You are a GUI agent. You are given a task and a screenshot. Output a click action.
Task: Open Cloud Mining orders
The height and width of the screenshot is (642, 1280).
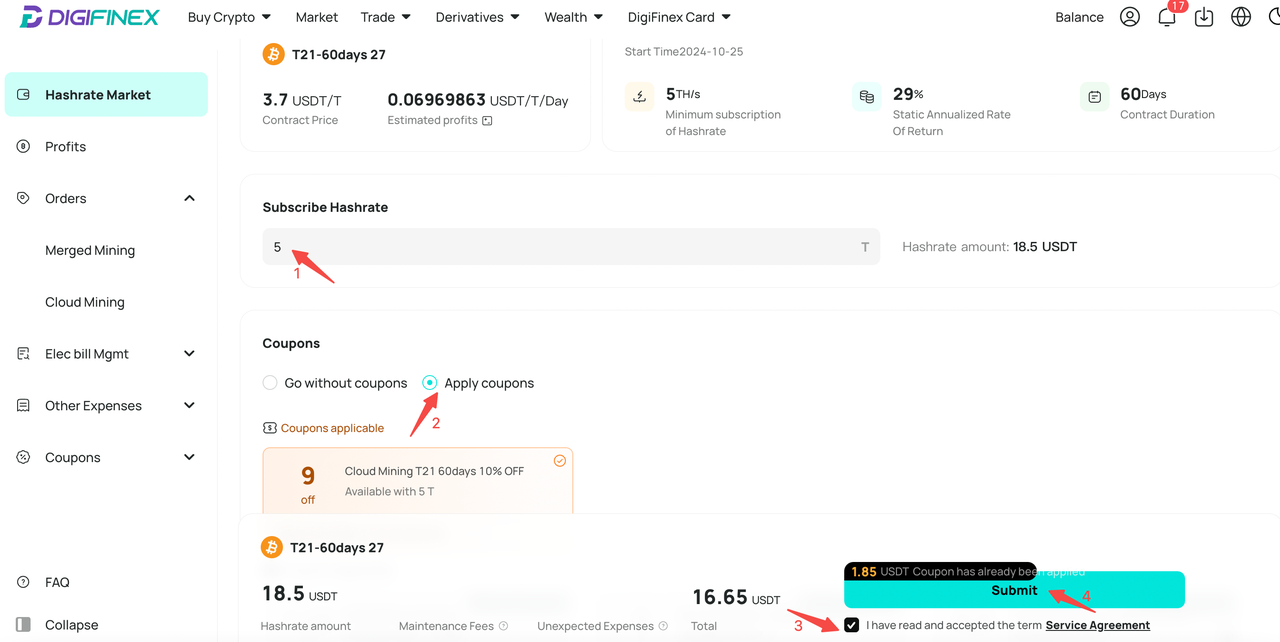(85, 302)
